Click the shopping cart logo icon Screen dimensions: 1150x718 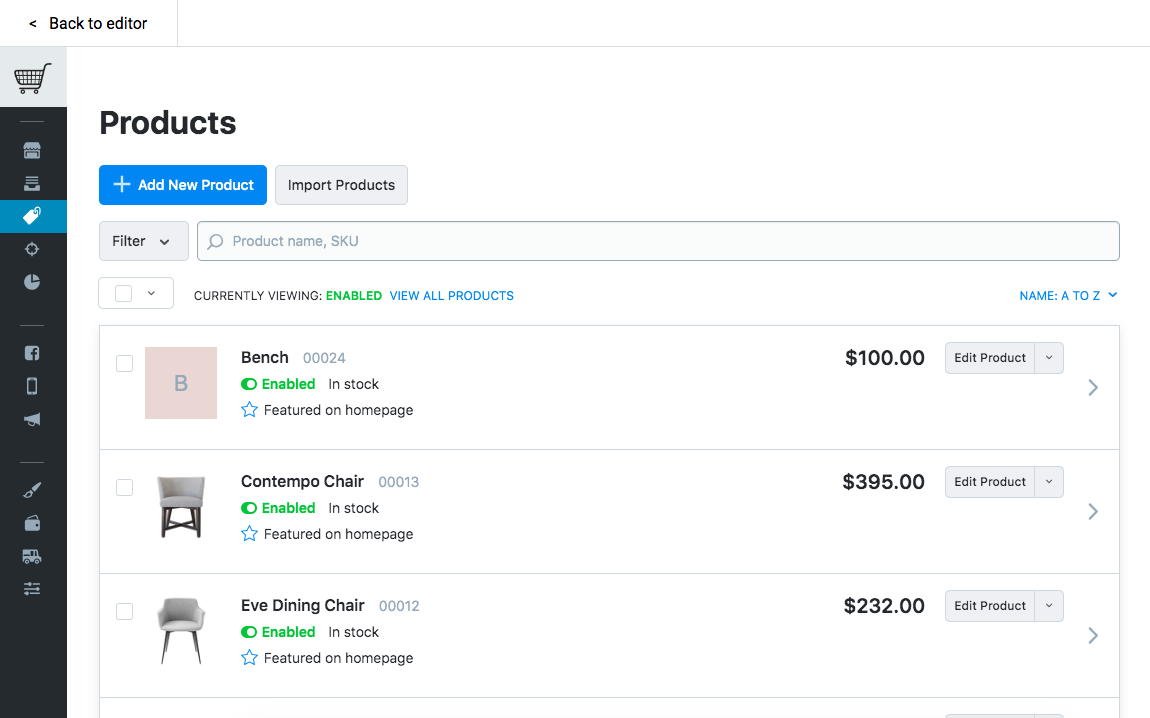click(x=33, y=78)
